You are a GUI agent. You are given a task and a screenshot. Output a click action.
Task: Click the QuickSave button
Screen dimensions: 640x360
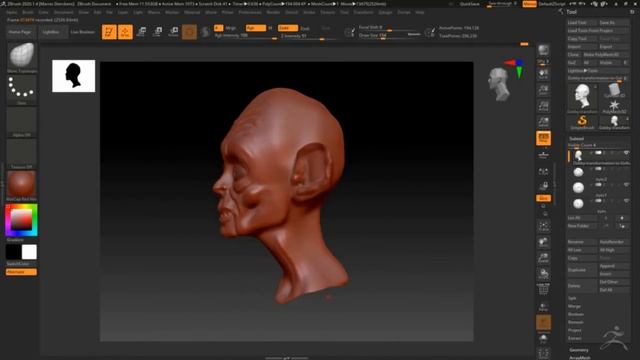pyautogui.click(x=469, y=4)
